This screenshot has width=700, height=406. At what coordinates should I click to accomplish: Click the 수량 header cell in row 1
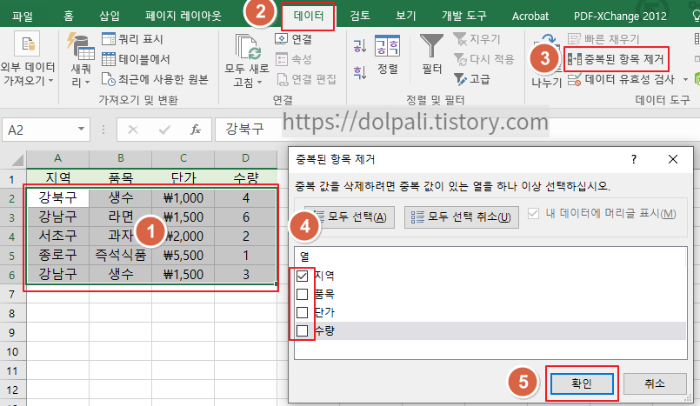point(246,178)
